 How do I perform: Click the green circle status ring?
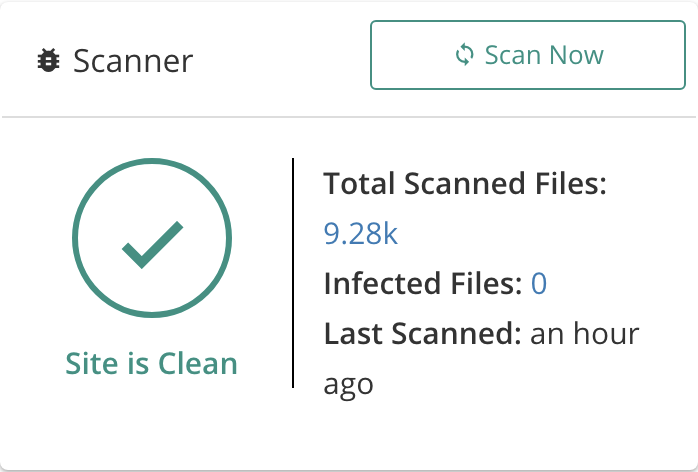click(x=152, y=238)
